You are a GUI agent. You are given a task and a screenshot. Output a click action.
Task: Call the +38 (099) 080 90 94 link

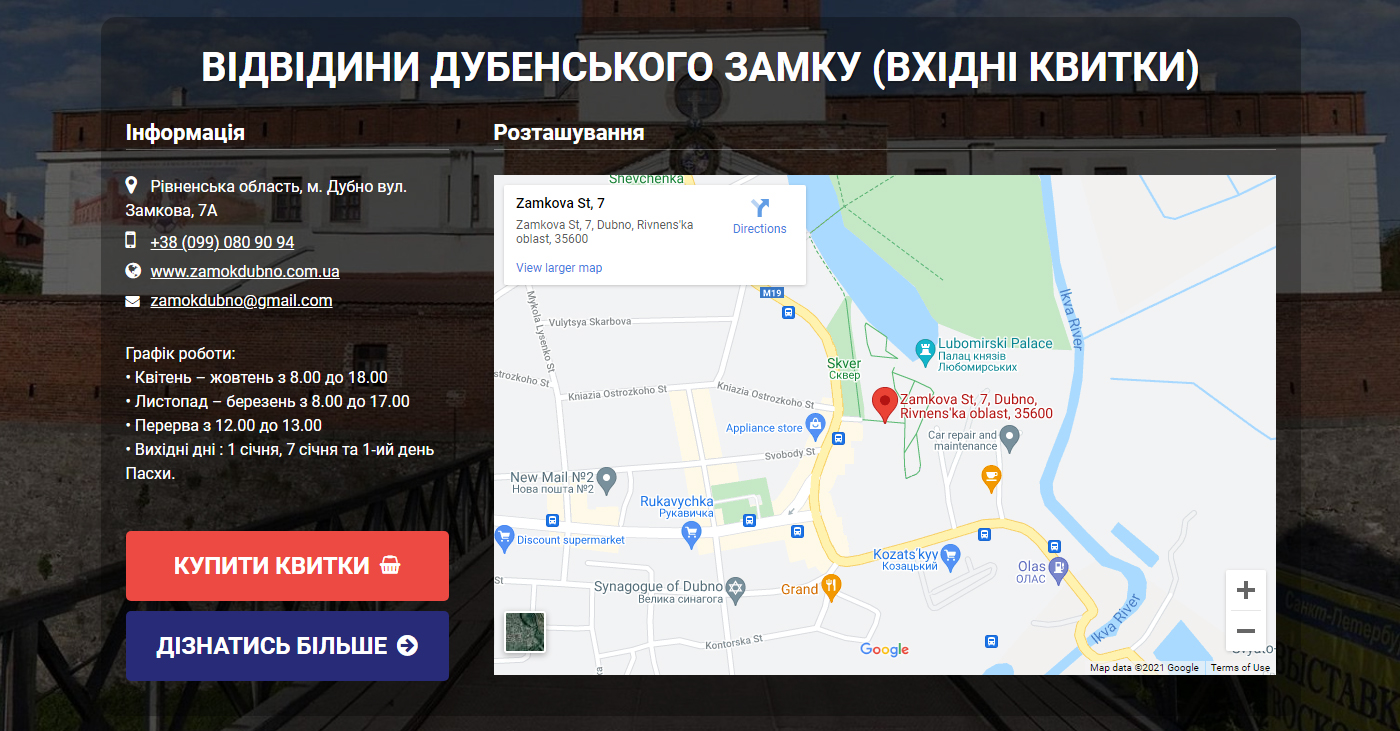(222, 242)
